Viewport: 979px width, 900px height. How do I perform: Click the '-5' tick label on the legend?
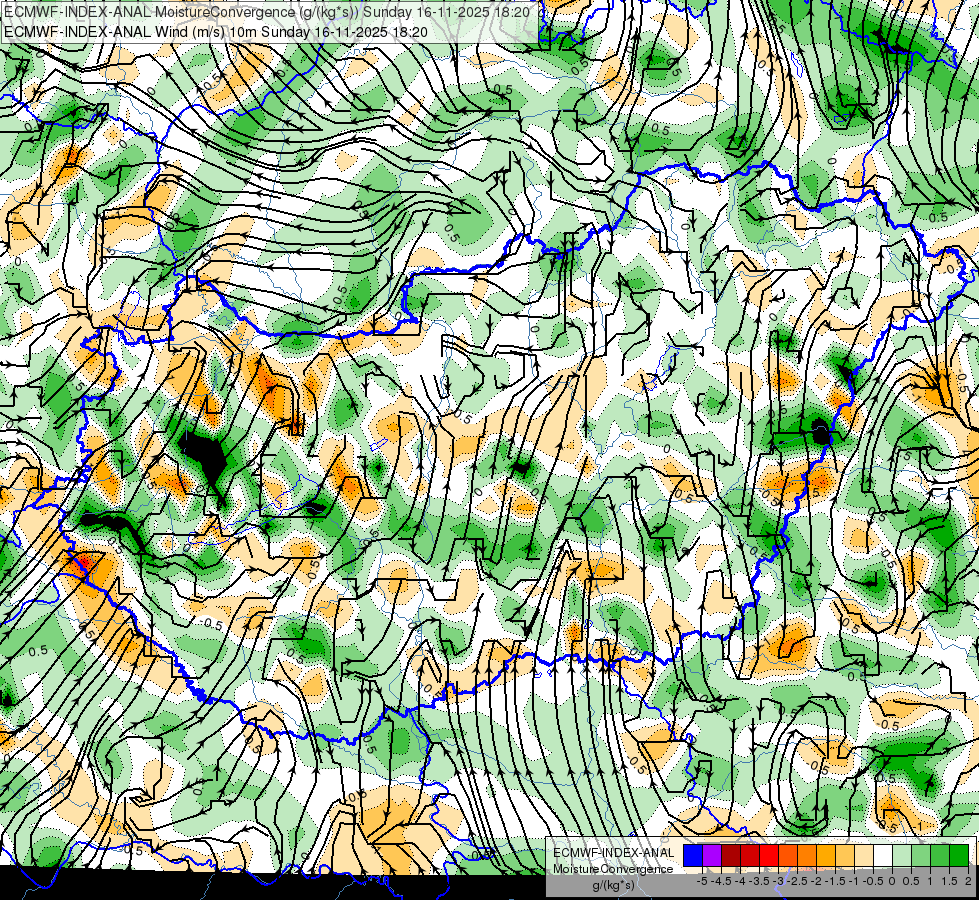(702, 881)
